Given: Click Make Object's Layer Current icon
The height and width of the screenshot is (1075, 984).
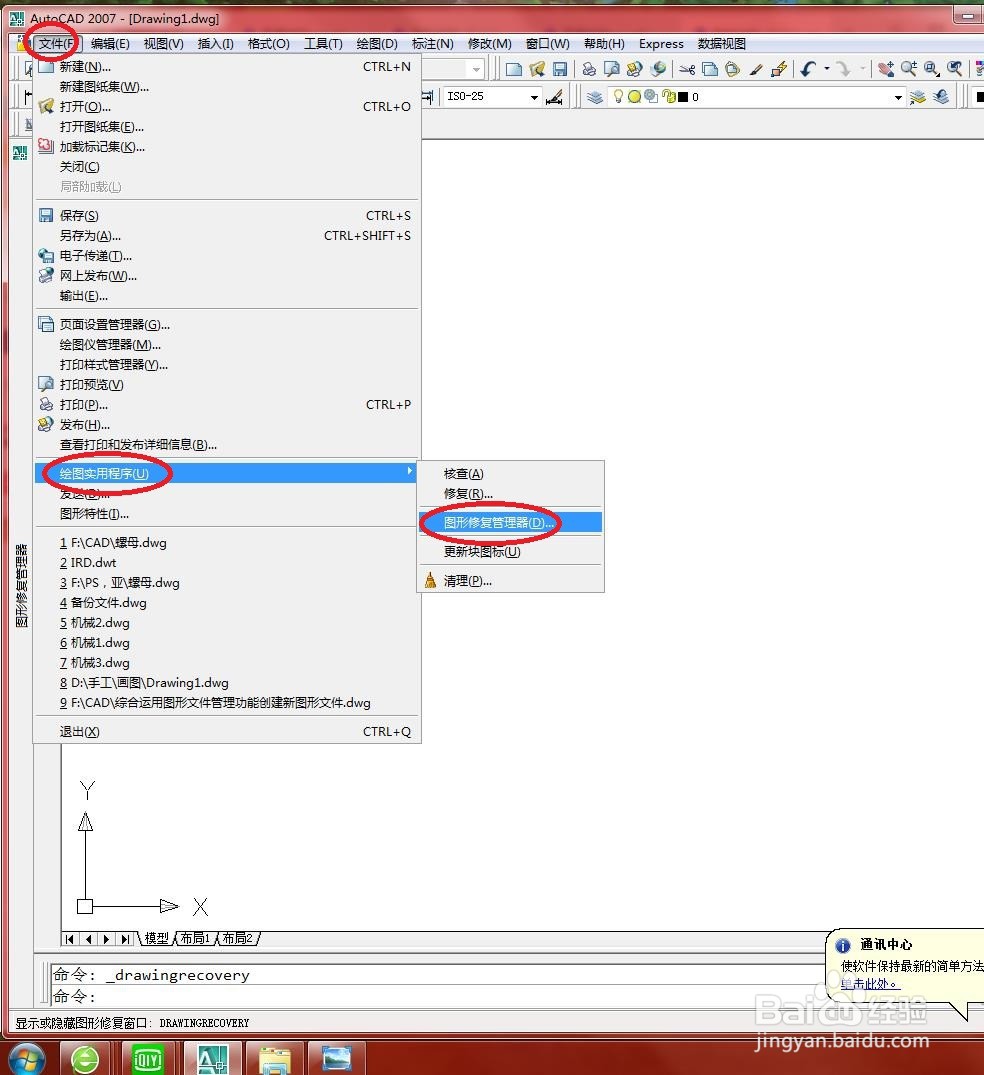Looking at the screenshot, I should [x=917, y=97].
